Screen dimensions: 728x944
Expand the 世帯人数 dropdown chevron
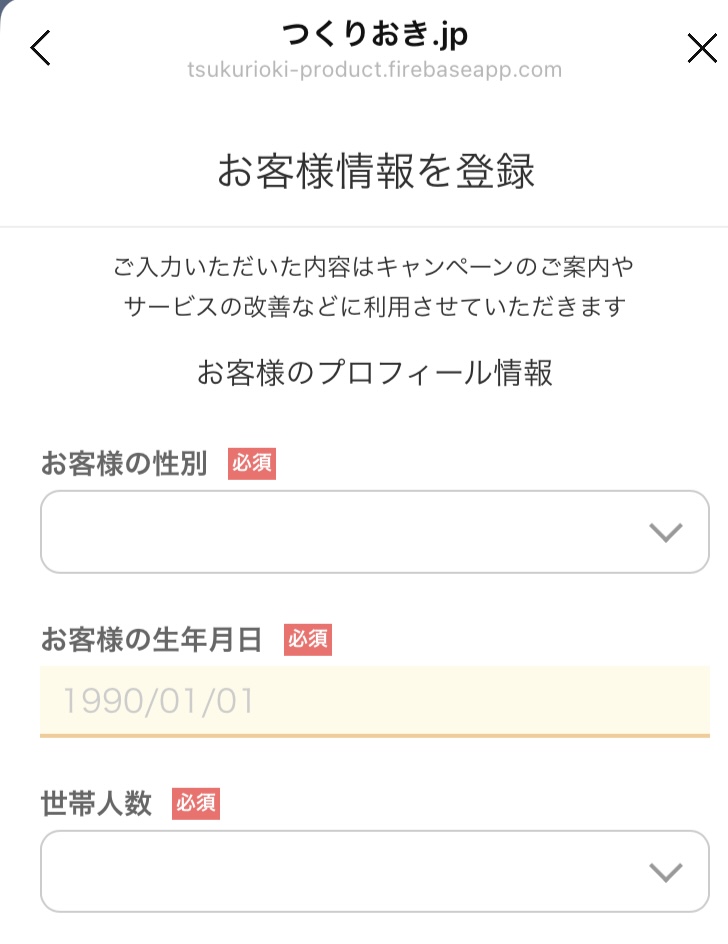666,872
